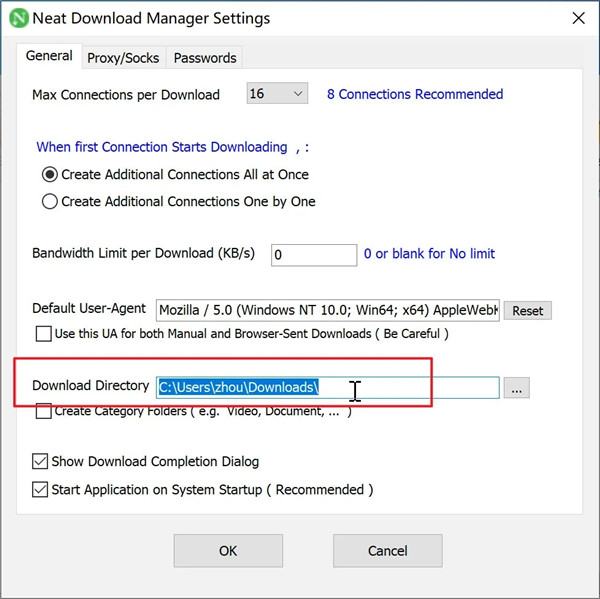This screenshot has width=600, height=599.
Task: Click the Neat Download Manager logo icon
Action: (x=17, y=18)
